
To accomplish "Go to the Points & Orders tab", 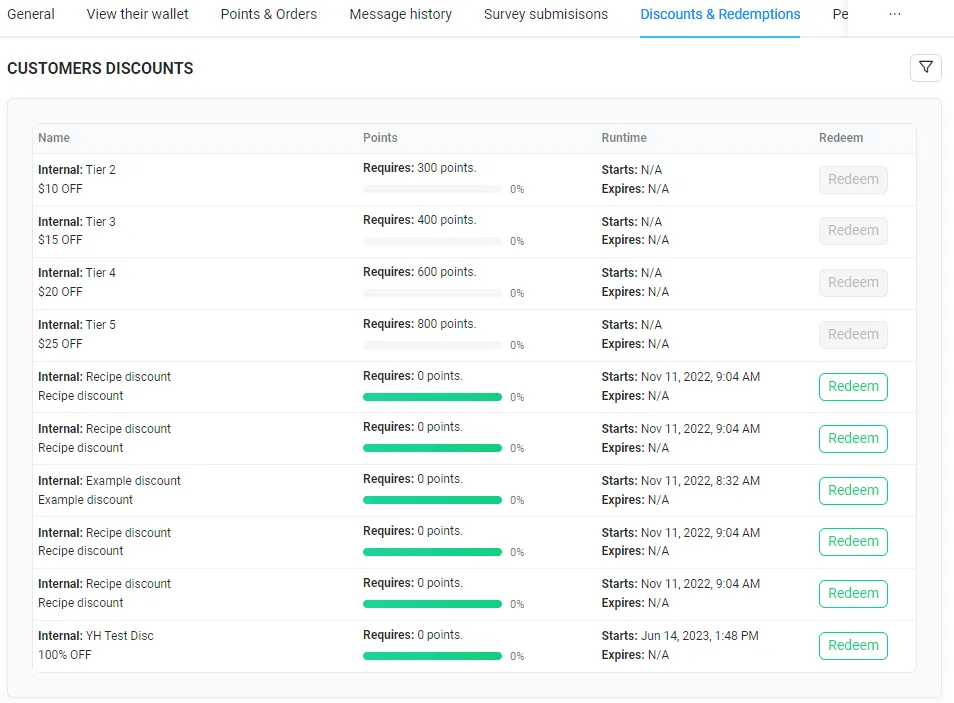I will (269, 15).
